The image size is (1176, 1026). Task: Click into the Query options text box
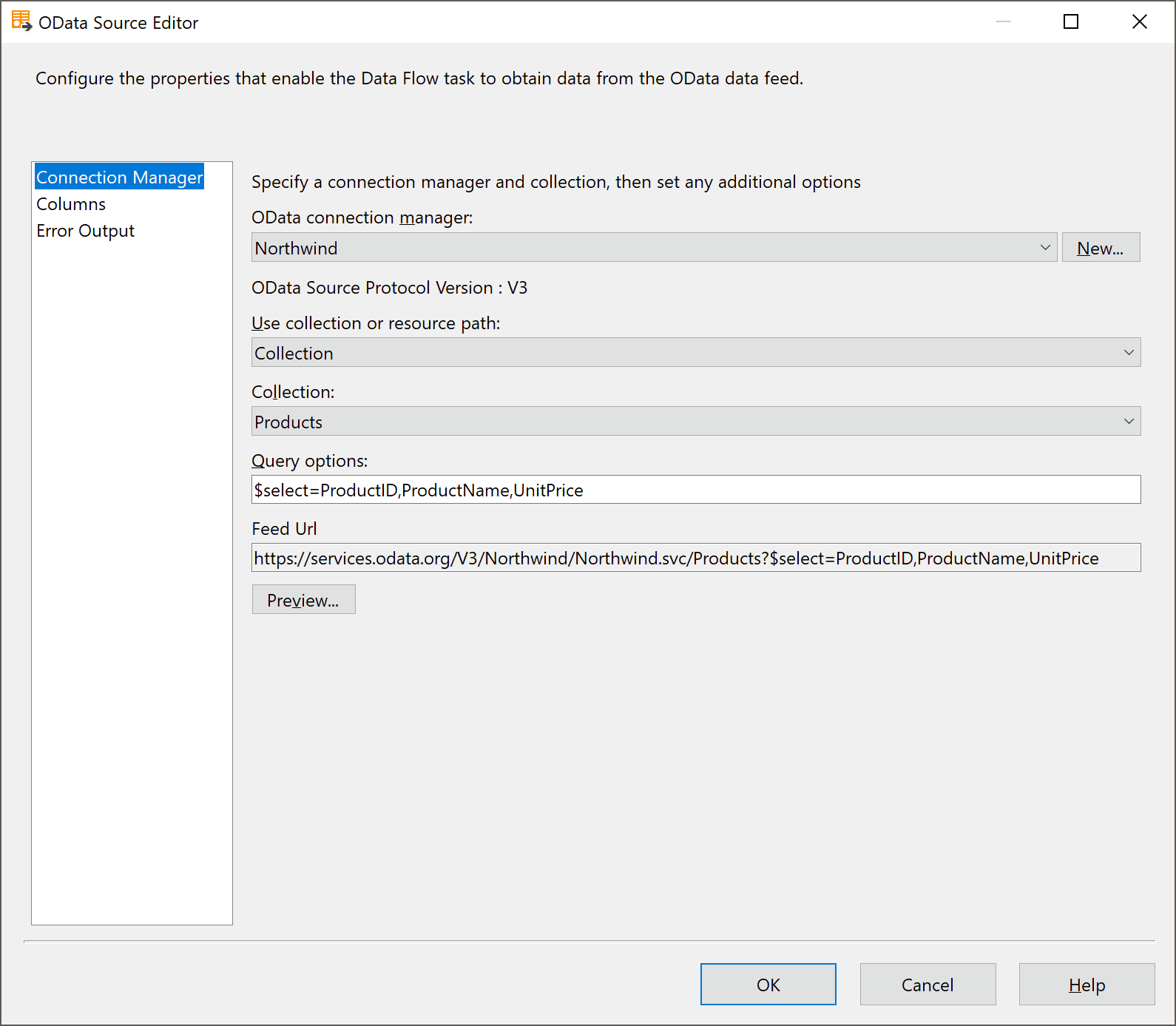(x=695, y=490)
